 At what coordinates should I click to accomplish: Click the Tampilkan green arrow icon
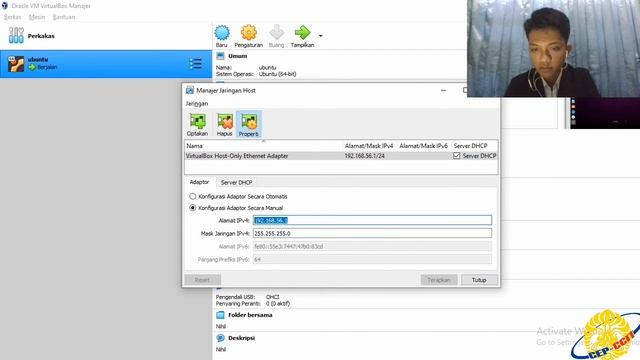(302, 33)
